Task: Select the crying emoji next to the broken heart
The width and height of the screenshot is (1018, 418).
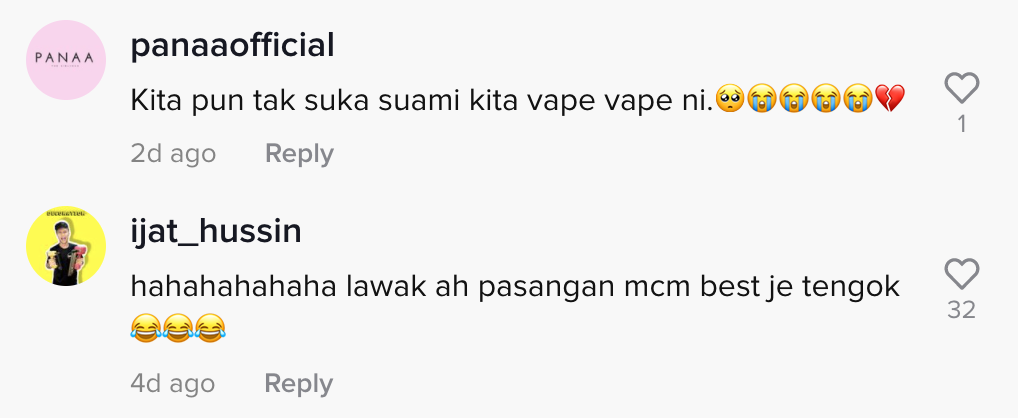Action: click(x=858, y=99)
